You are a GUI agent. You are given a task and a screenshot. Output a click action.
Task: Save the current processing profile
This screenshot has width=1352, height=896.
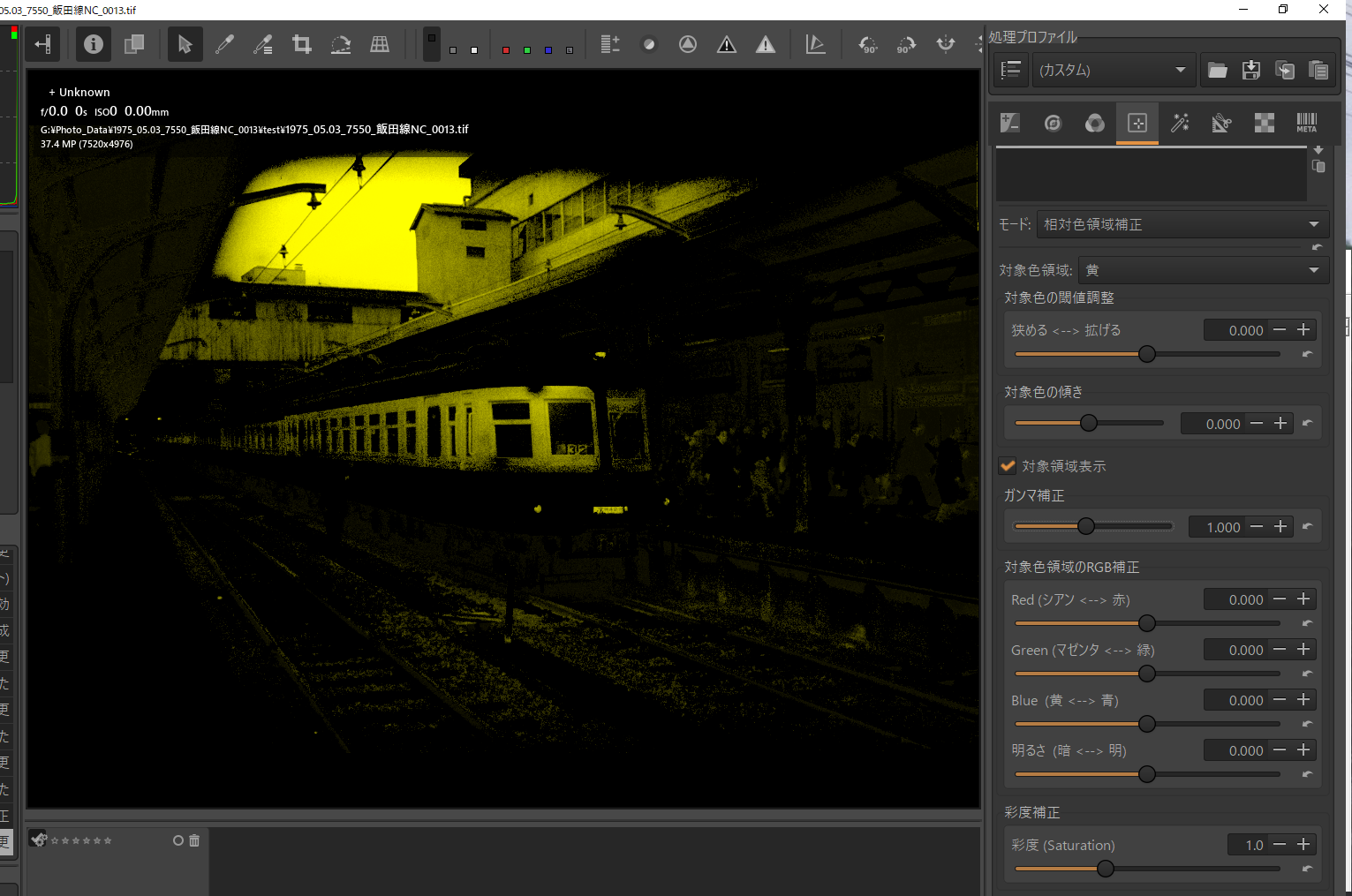click(1250, 70)
